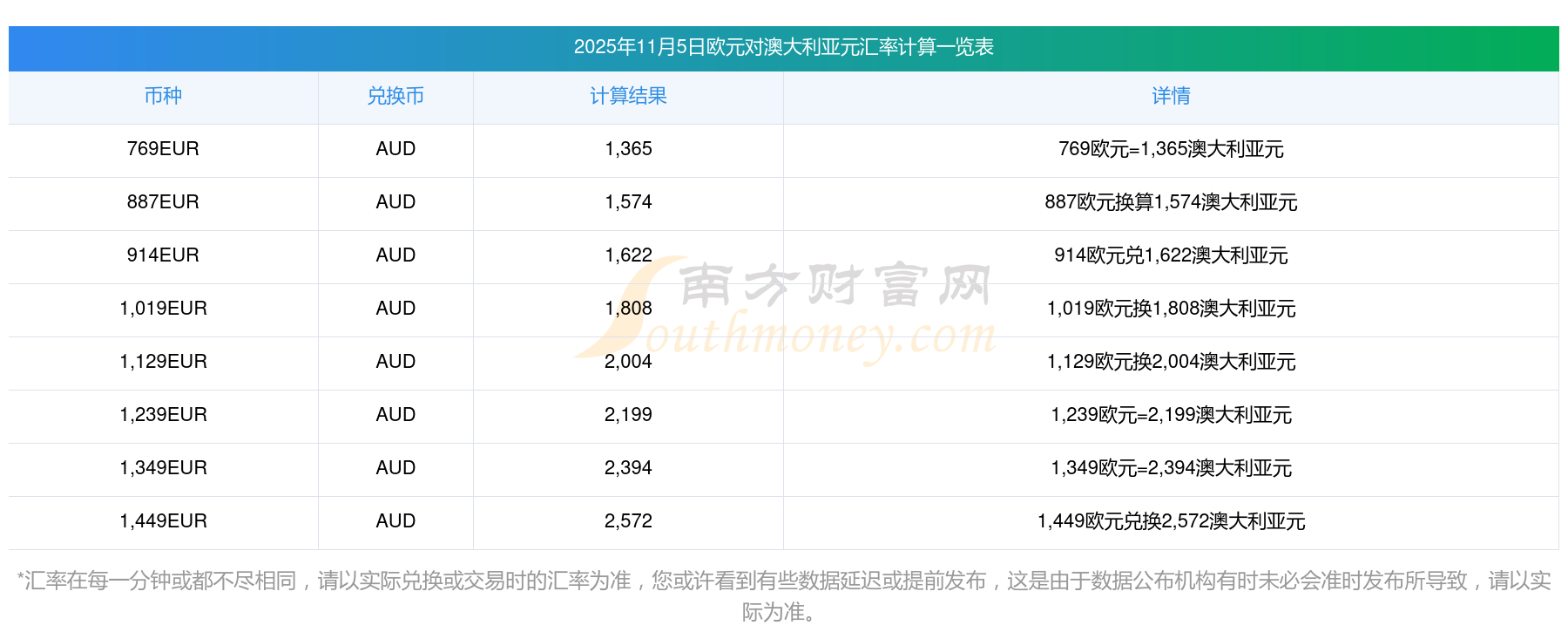Click the 兑换币 column header
The image size is (1568, 639).
tap(395, 97)
